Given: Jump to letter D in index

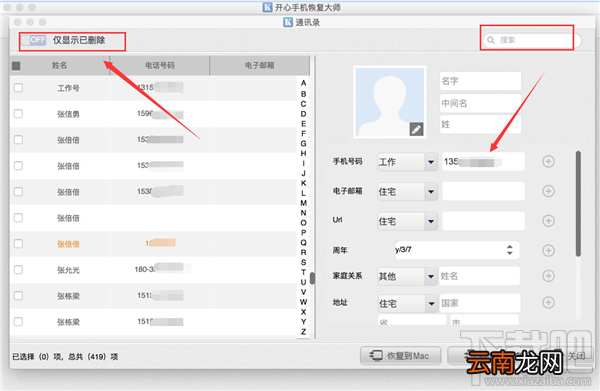Looking at the screenshot, I should click(303, 114).
